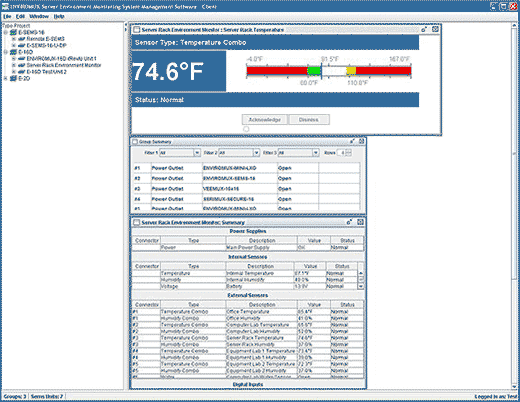Click maximize icon on Group Summary panel
The width and height of the screenshot is (520, 402).
coord(361,141)
